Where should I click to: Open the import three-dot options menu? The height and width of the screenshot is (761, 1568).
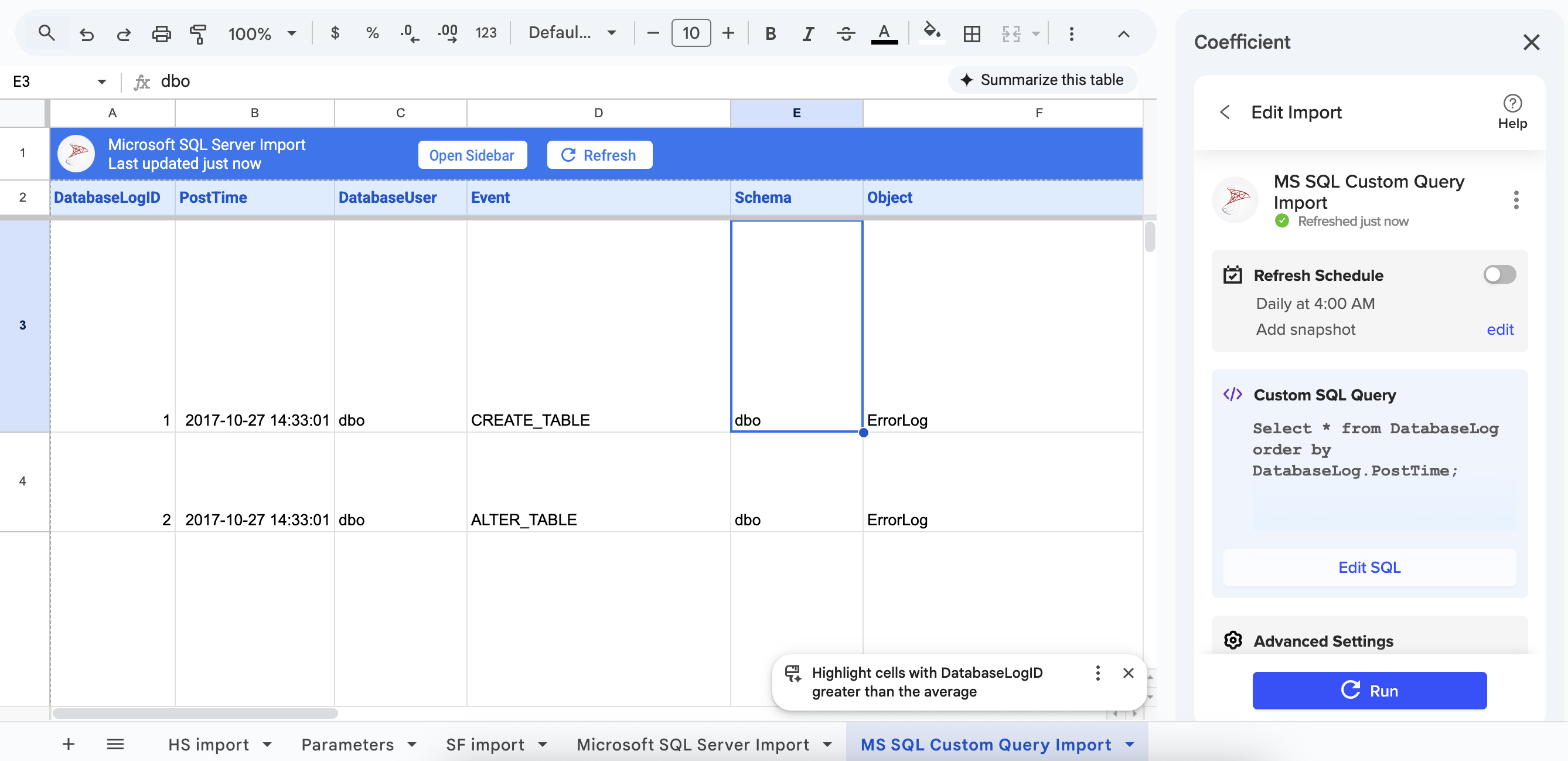[1515, 200]
